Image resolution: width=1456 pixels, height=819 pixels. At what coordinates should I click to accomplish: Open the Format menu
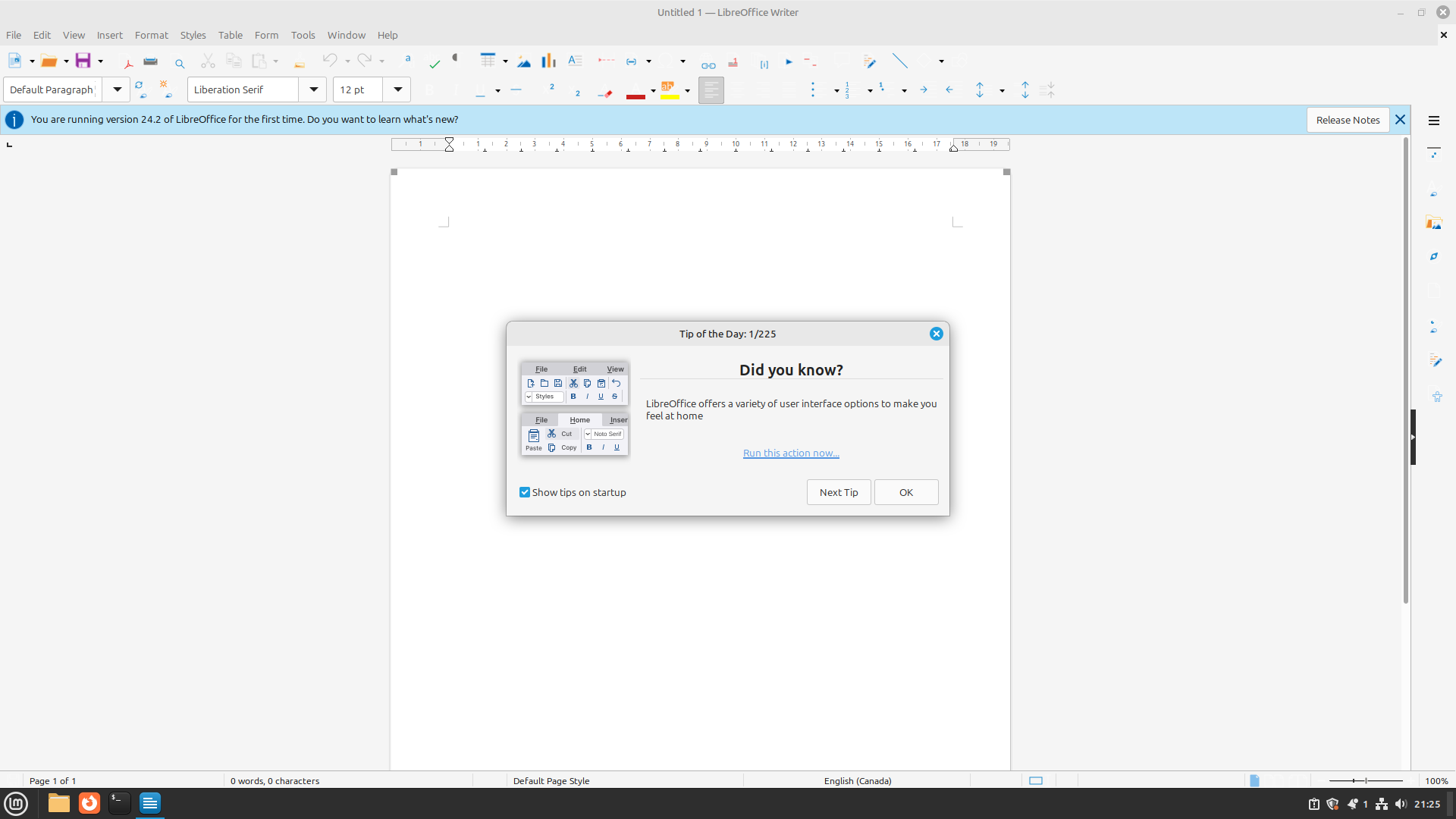click(151, 35)
